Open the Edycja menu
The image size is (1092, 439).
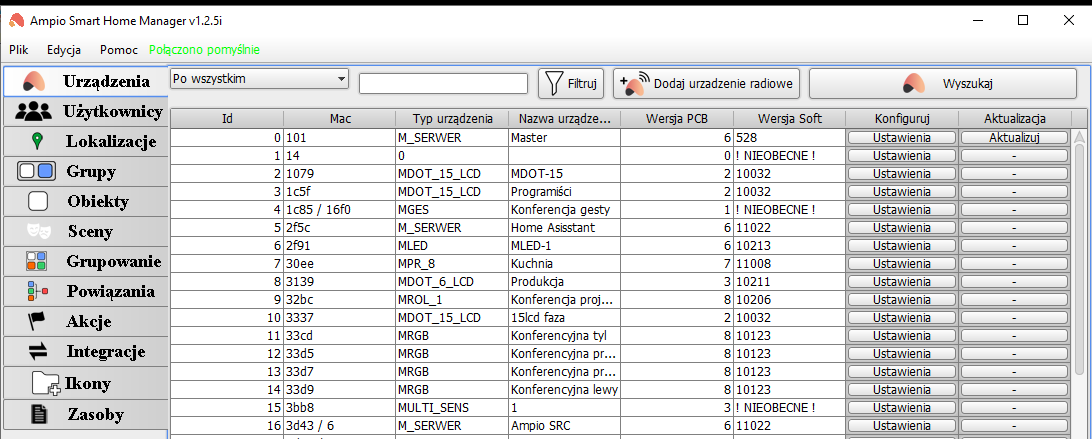[x=64, y=50]
